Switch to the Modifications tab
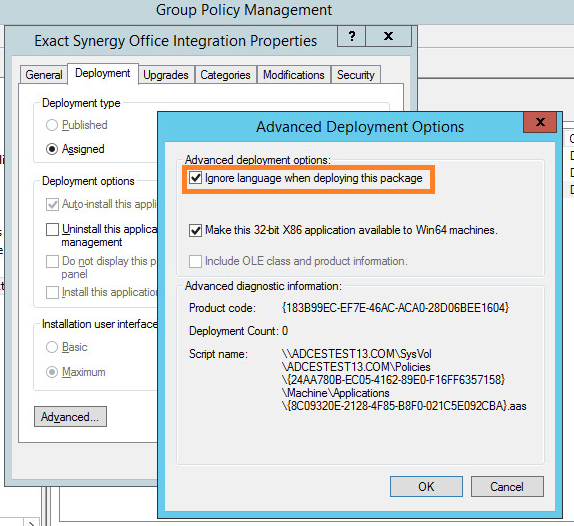Viewport: 574px width, 526px height. [294, 75]
